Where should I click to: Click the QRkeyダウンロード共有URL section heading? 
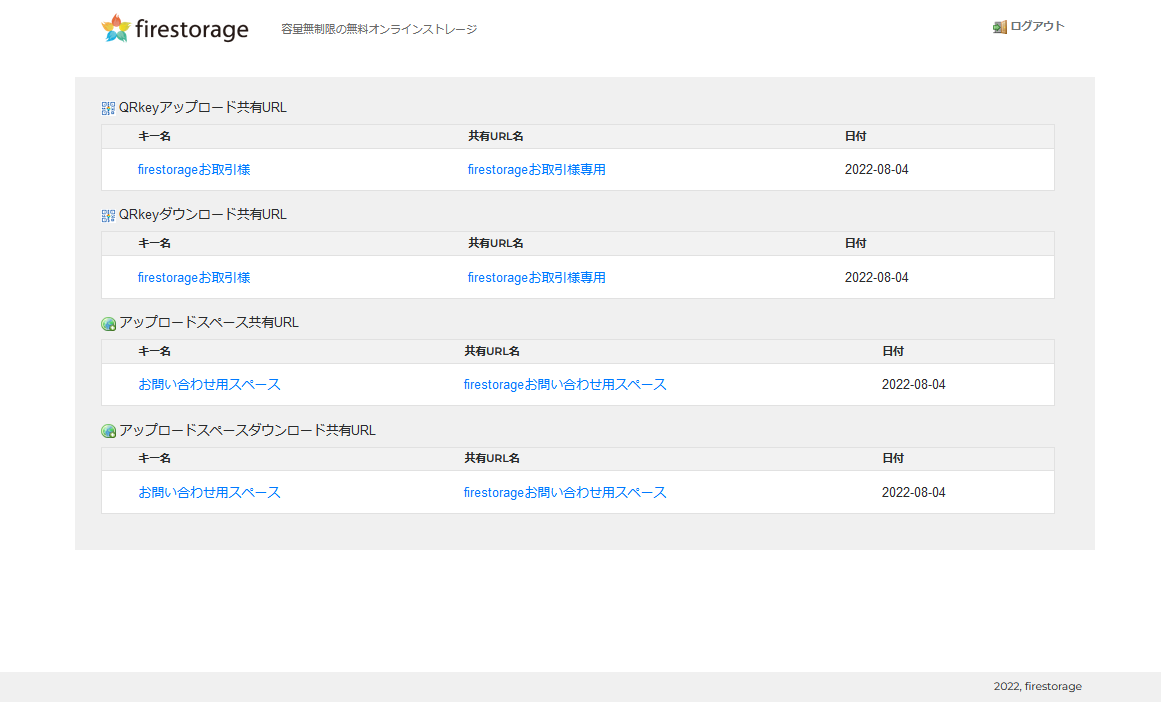[x=203, y=214]
